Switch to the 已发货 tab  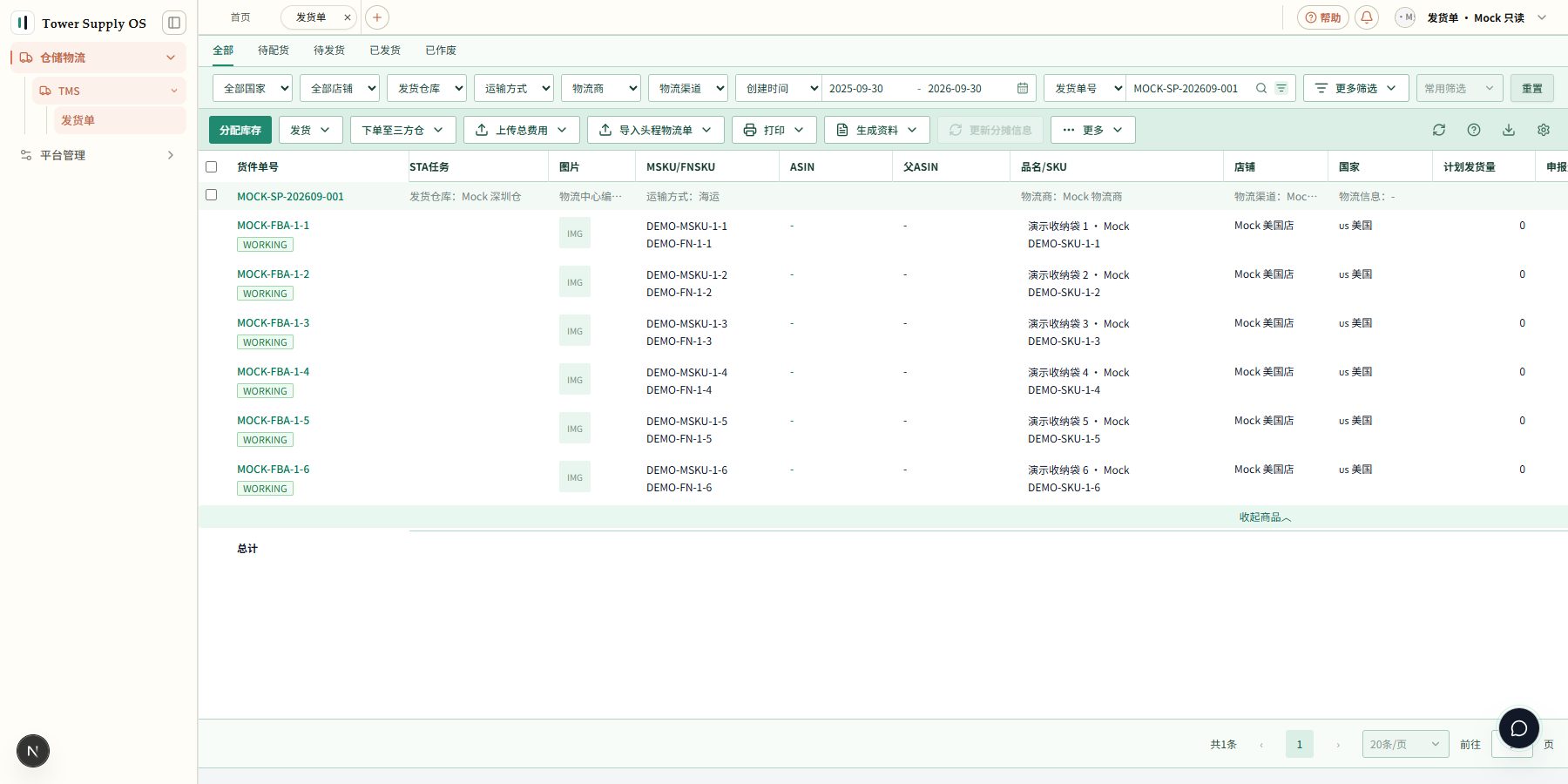tap(385, 51)
